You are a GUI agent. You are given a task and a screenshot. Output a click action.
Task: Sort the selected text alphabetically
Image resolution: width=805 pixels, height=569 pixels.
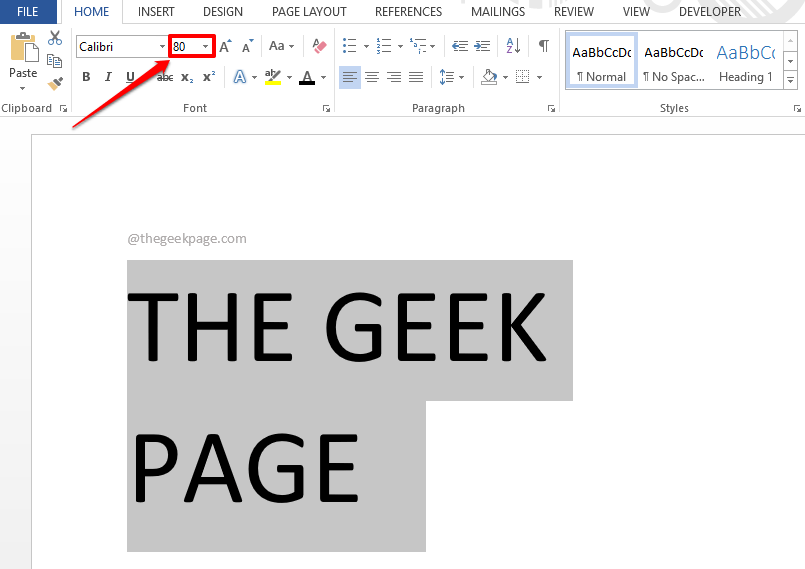click(x=513, y=47)
